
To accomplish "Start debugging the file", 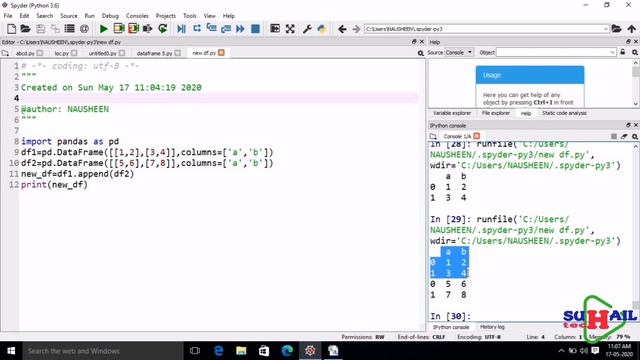I will [x=182, y=29].
